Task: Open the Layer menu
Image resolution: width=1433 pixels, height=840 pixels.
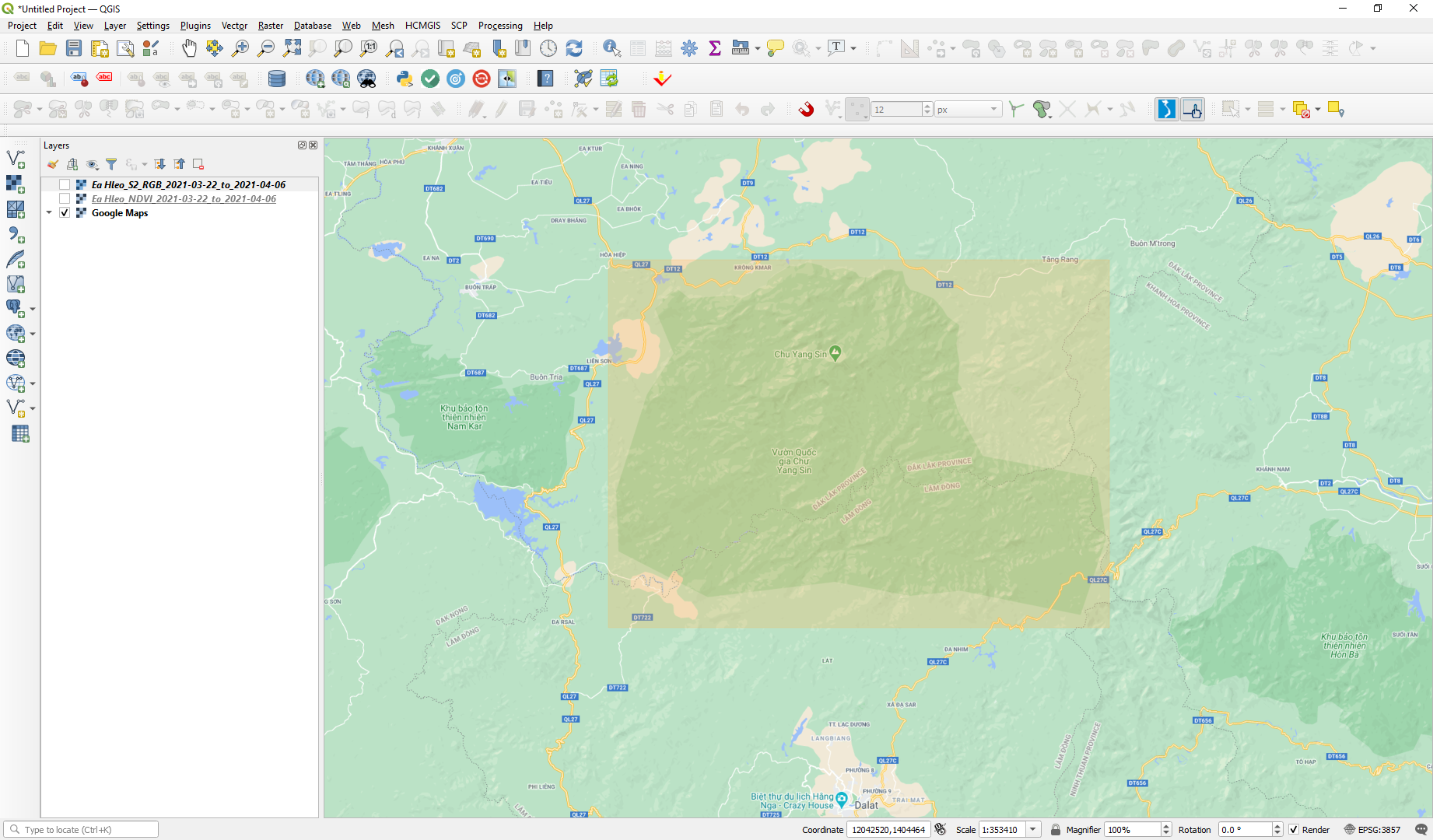Action: click(x=115, y=26)
